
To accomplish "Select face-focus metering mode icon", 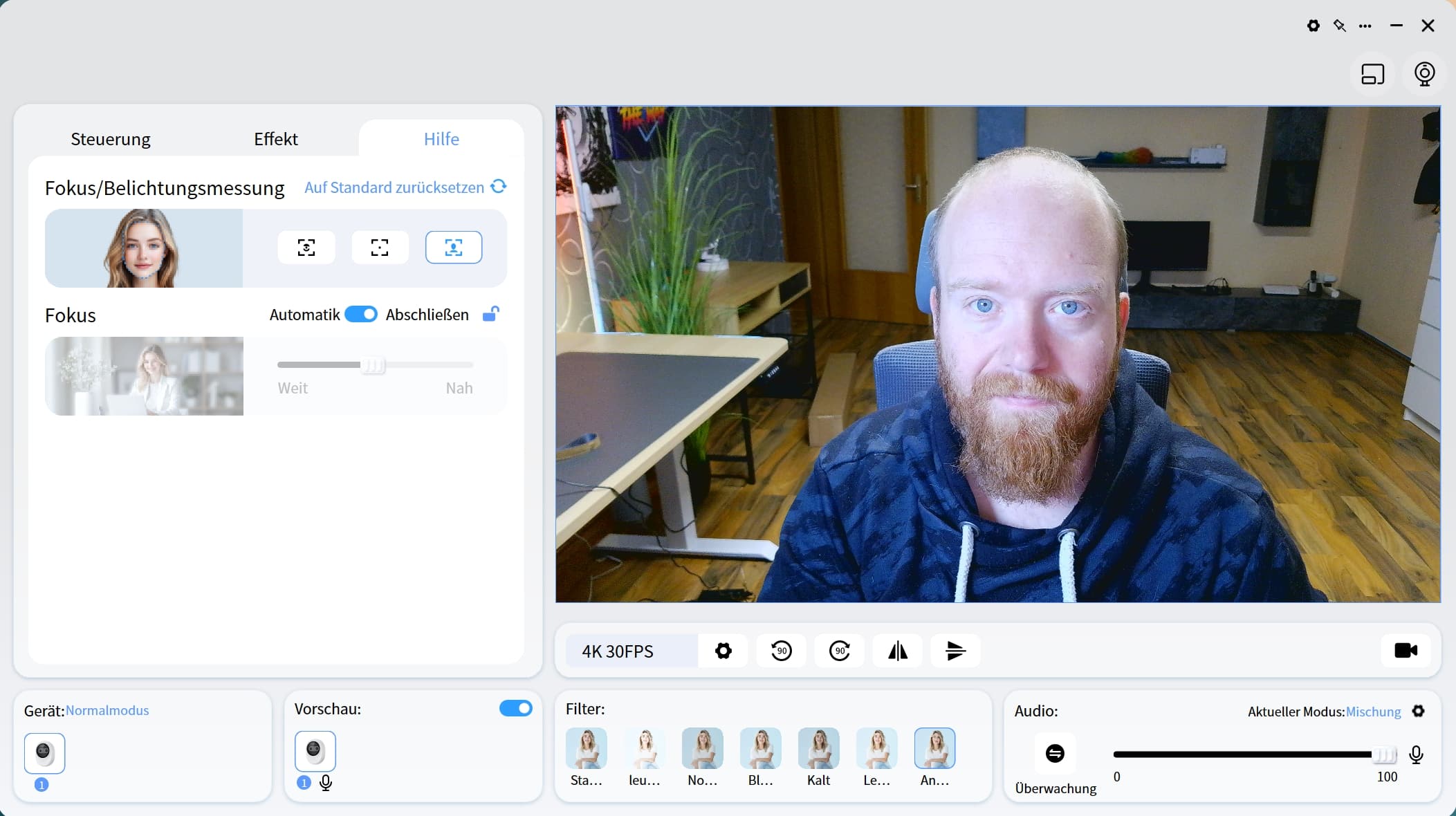I will tap(453, 248).
